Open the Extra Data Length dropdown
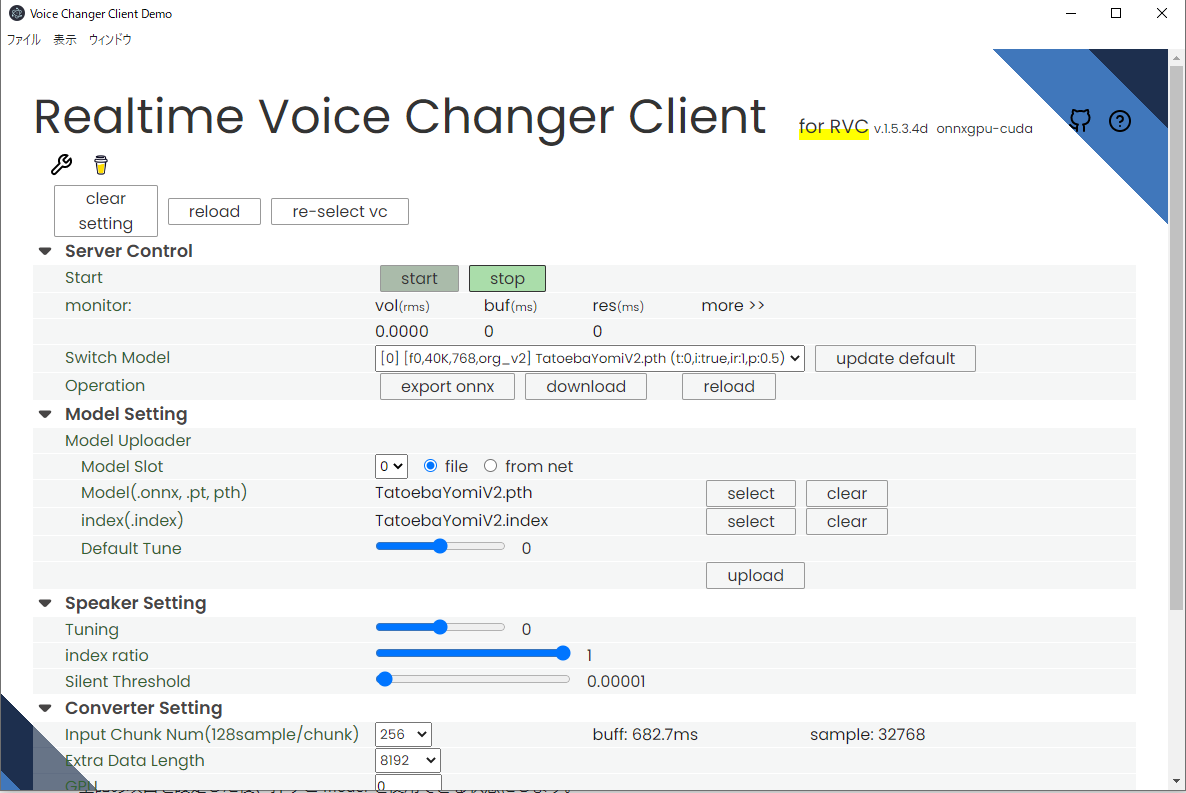This screenshot has height=793, width=1186. click(x=408, y=760)
